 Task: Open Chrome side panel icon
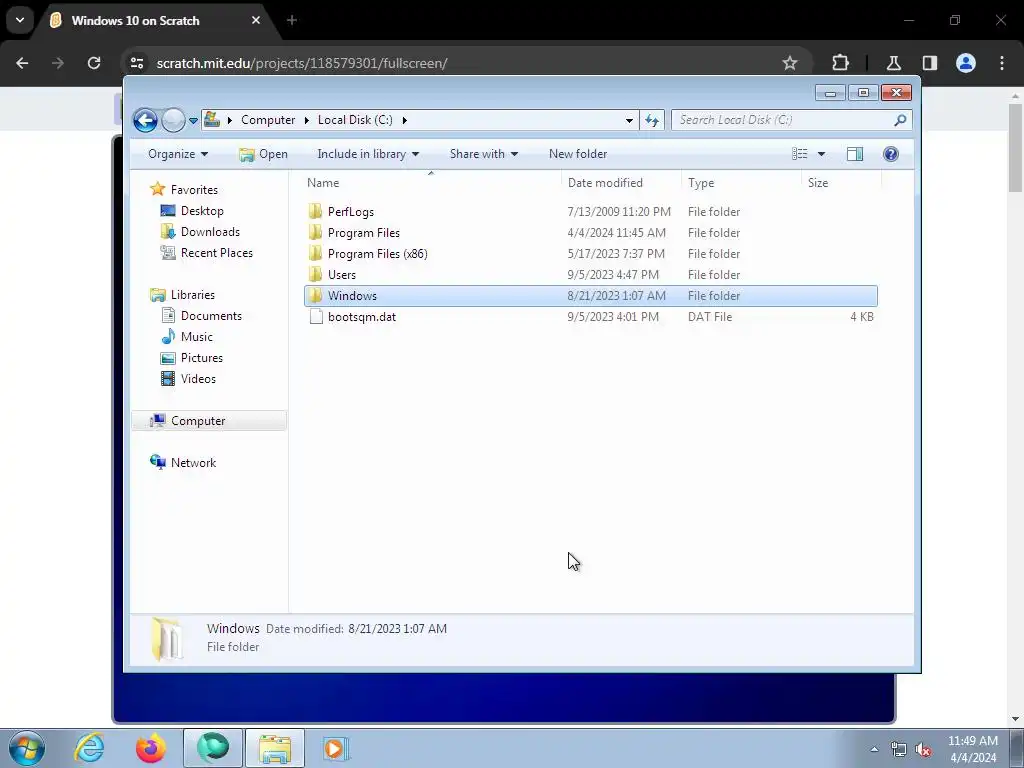click(929, 63)
